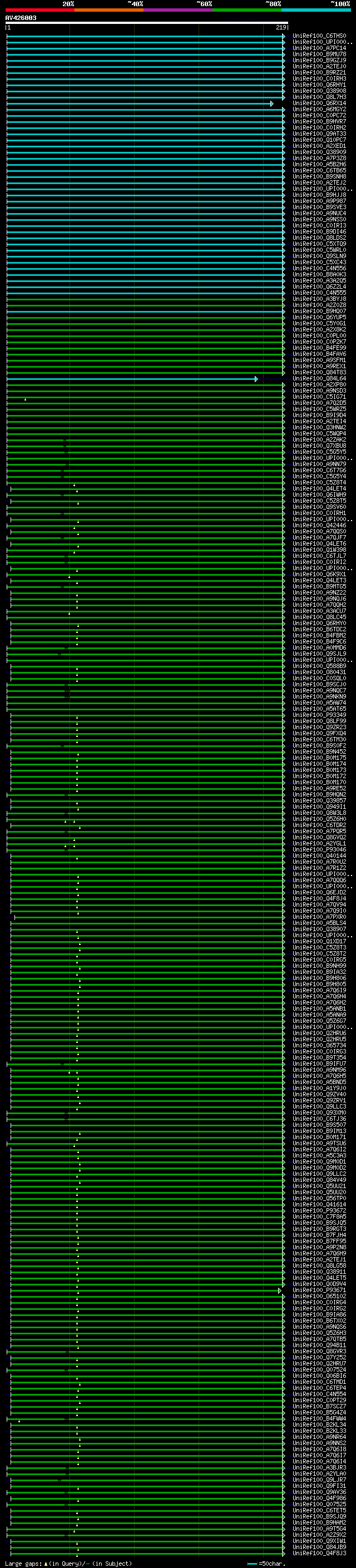
Task: Select hit UniRef100_A9NUC4
Action: pos(319,213)
